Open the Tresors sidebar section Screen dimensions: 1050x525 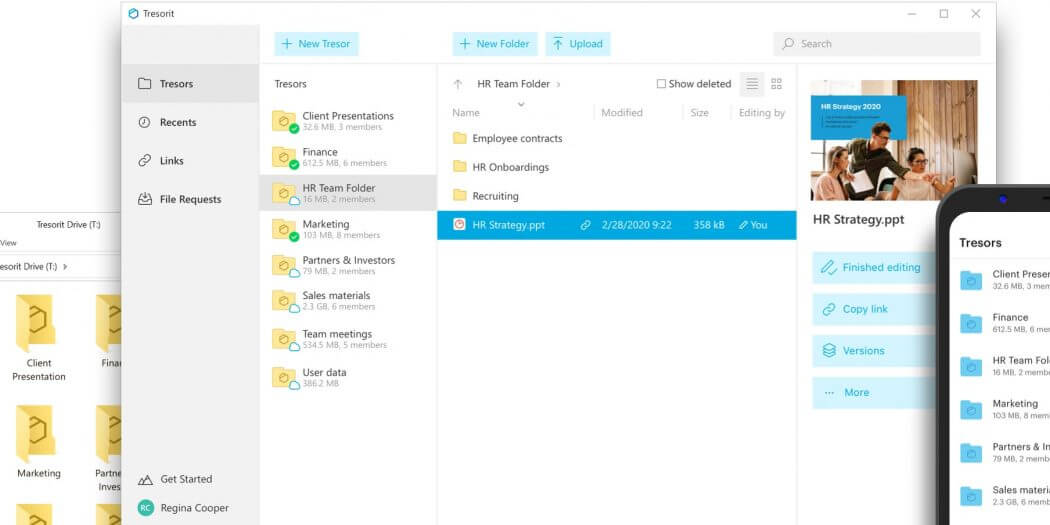coord(190,84)
